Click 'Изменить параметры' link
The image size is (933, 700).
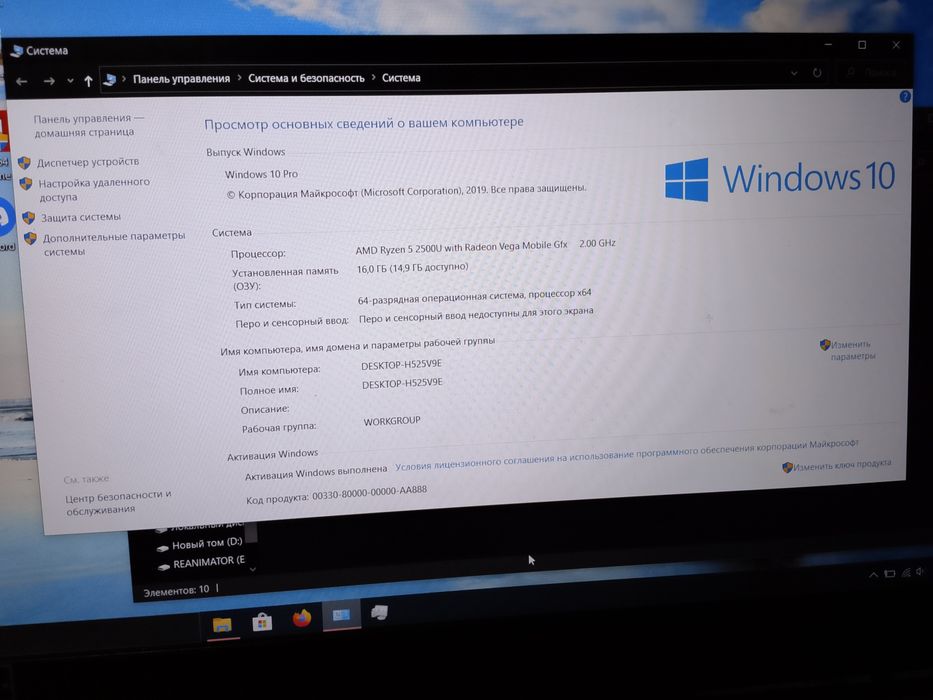pyautogui.click(x=853, y=350)
